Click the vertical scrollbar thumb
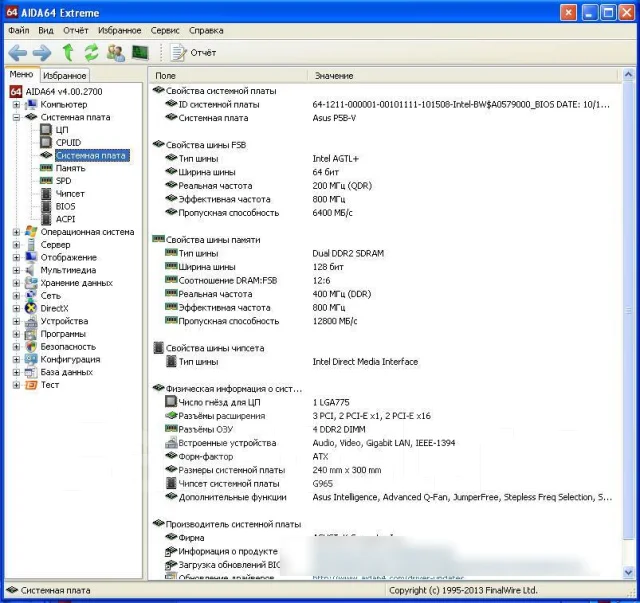Viewport: 640px width, 603px height. tap(629, 310)
